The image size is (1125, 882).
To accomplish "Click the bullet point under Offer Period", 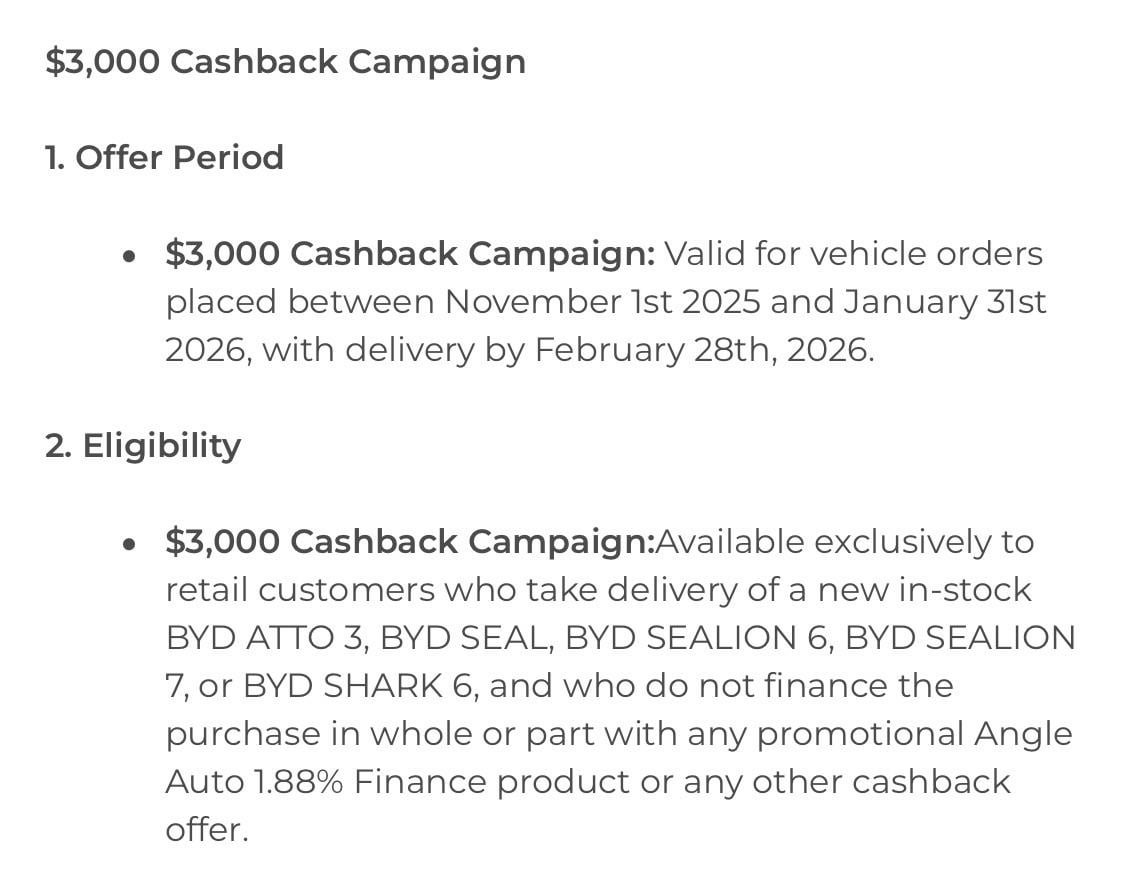I will point(128,257).
